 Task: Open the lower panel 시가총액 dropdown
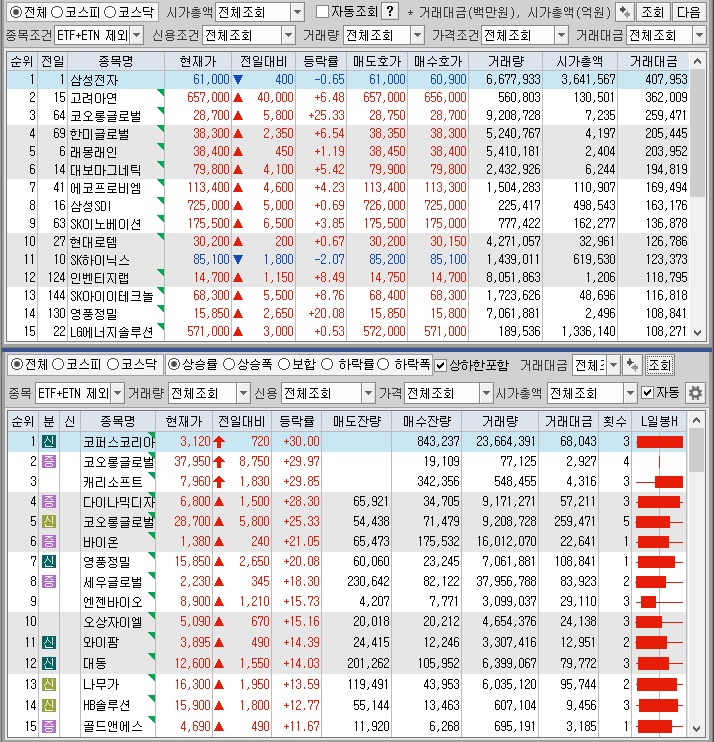pos(630,393)
